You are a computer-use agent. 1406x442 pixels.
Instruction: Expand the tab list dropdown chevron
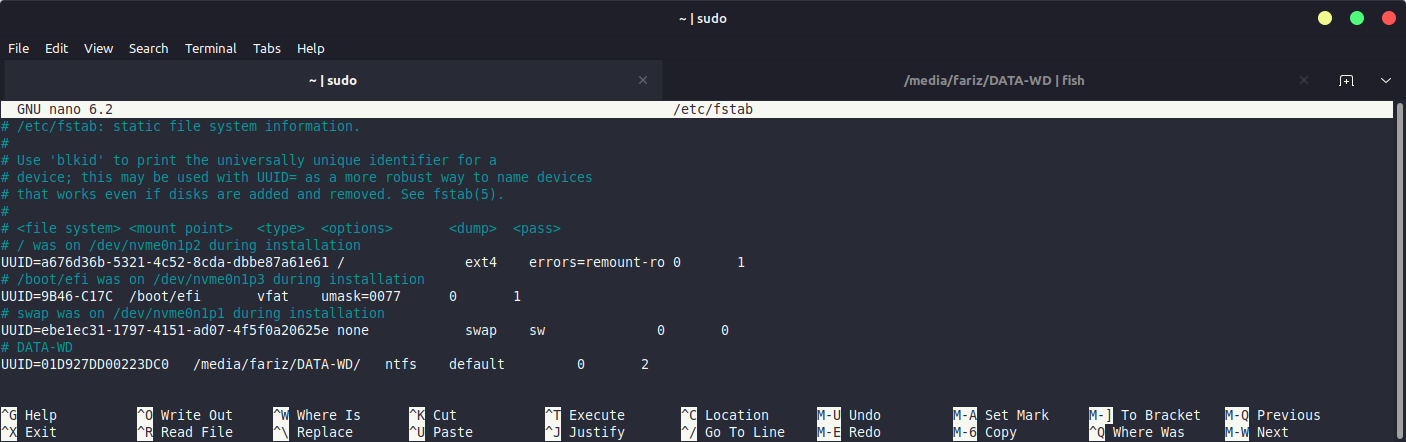1386,80
